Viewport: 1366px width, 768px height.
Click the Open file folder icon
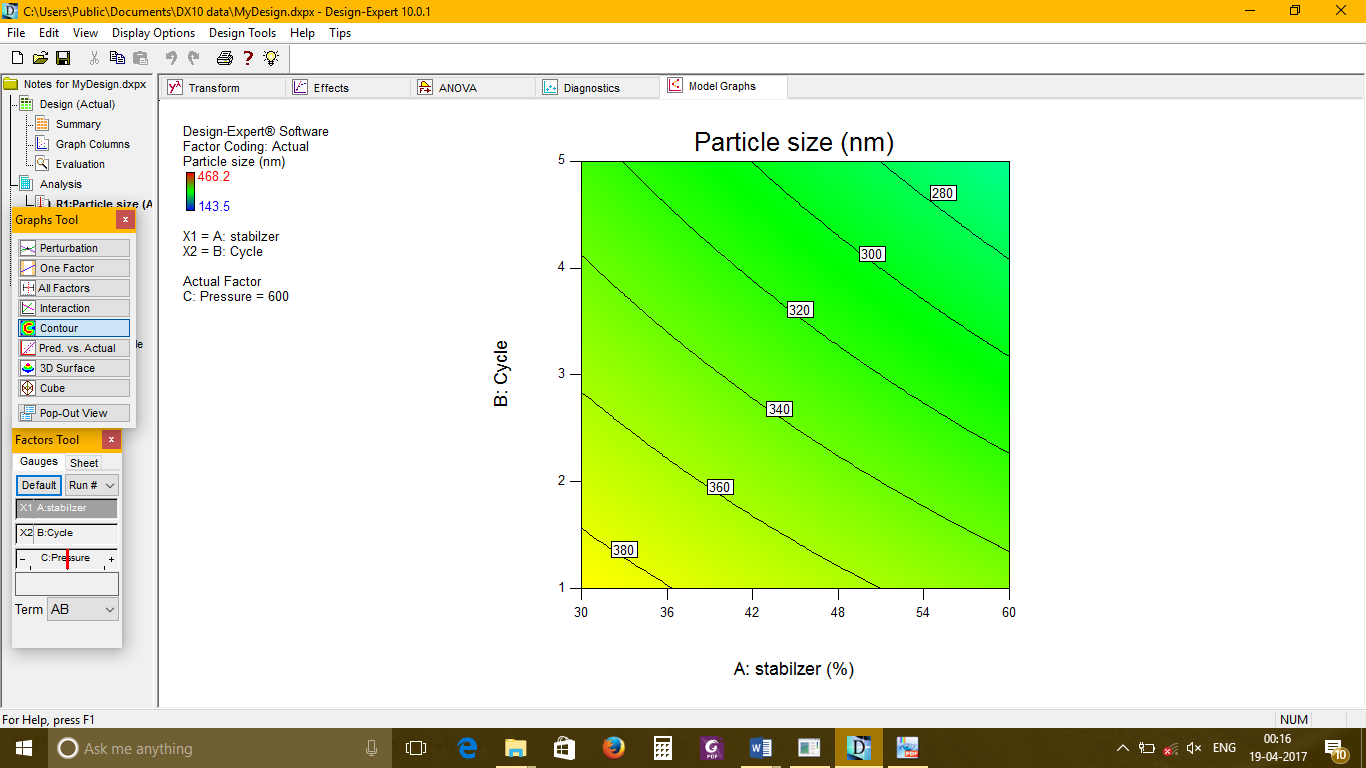click(40, 58)
